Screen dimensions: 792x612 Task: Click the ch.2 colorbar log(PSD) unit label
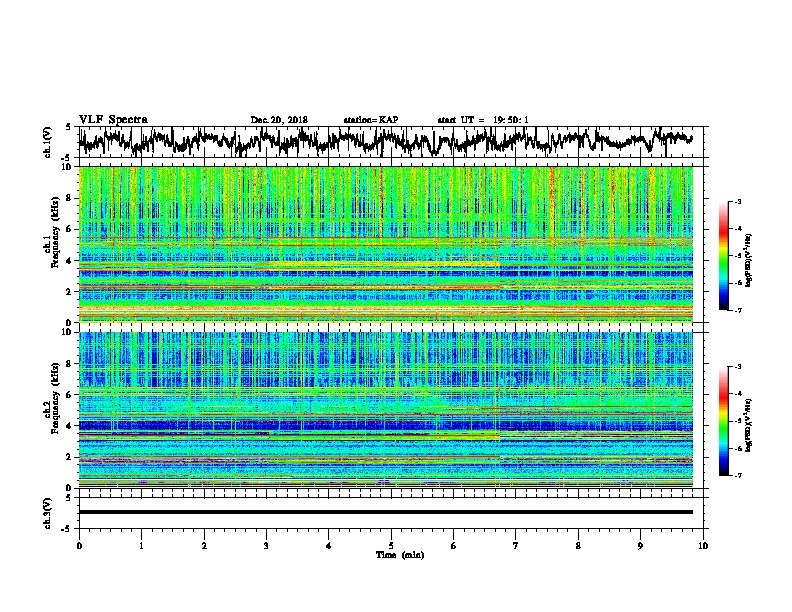click(x=748, y=425)
